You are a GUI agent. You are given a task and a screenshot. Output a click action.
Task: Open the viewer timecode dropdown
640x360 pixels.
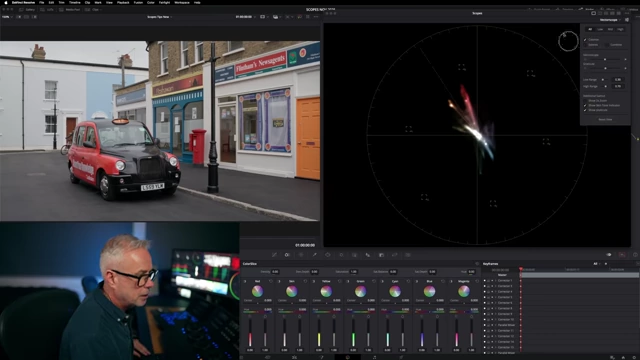(x=246, y=17)
